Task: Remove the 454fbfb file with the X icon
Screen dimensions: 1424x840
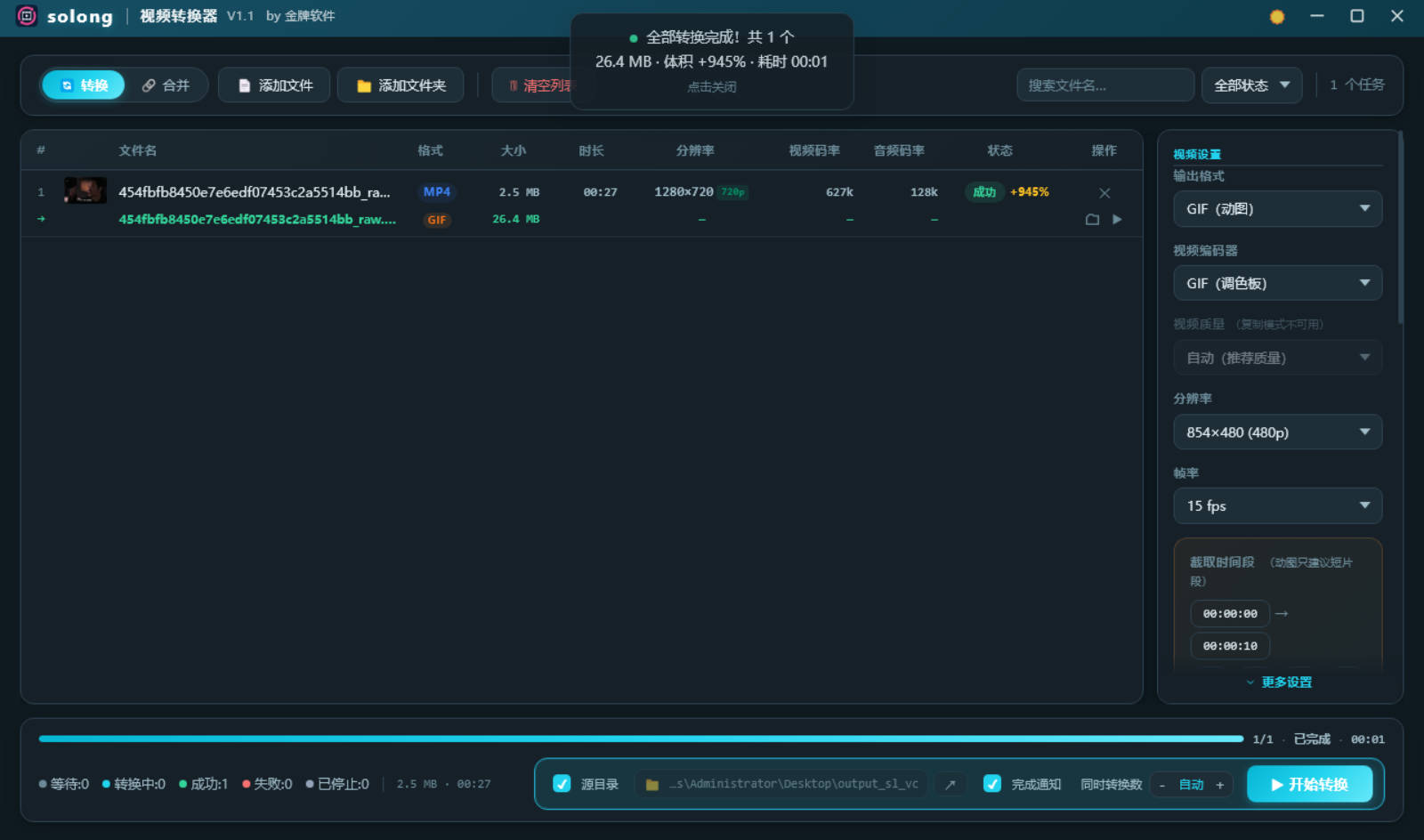Action: coord(1104,192)
